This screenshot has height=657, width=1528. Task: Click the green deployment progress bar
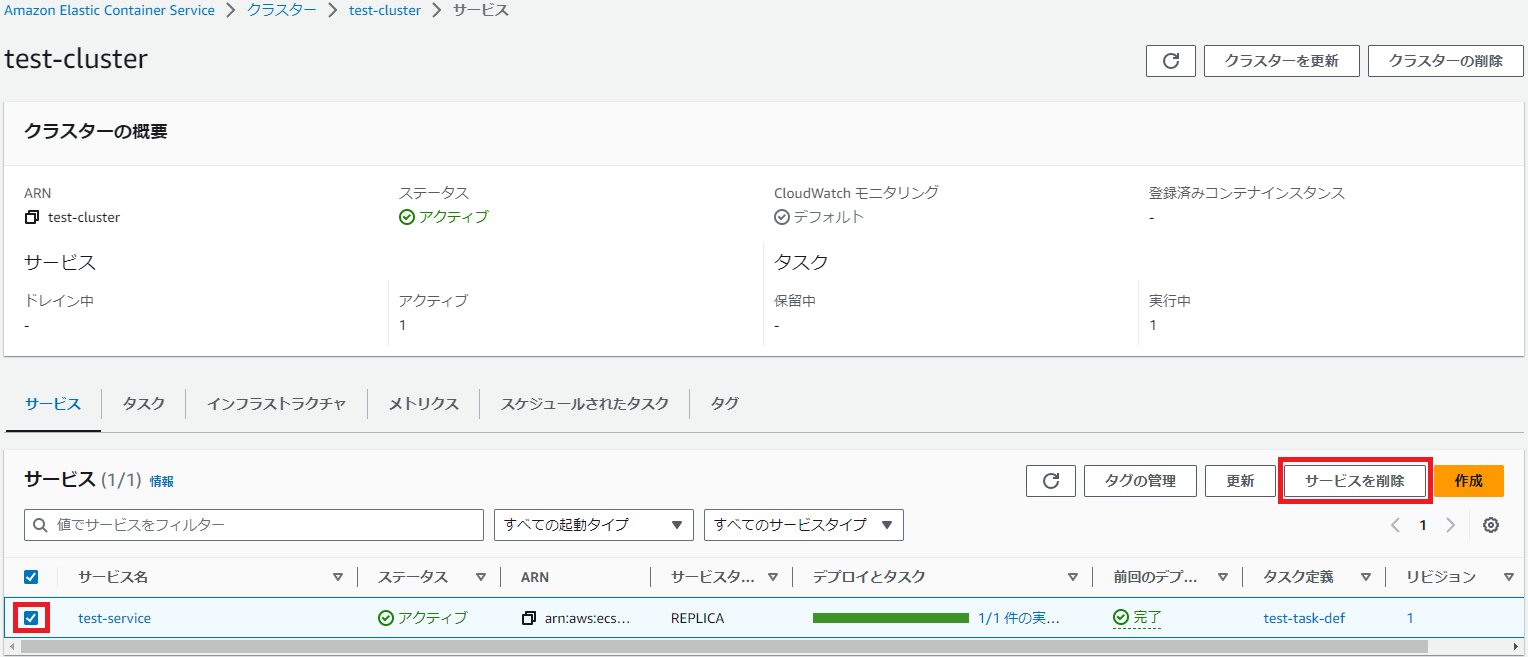[891, 618]
